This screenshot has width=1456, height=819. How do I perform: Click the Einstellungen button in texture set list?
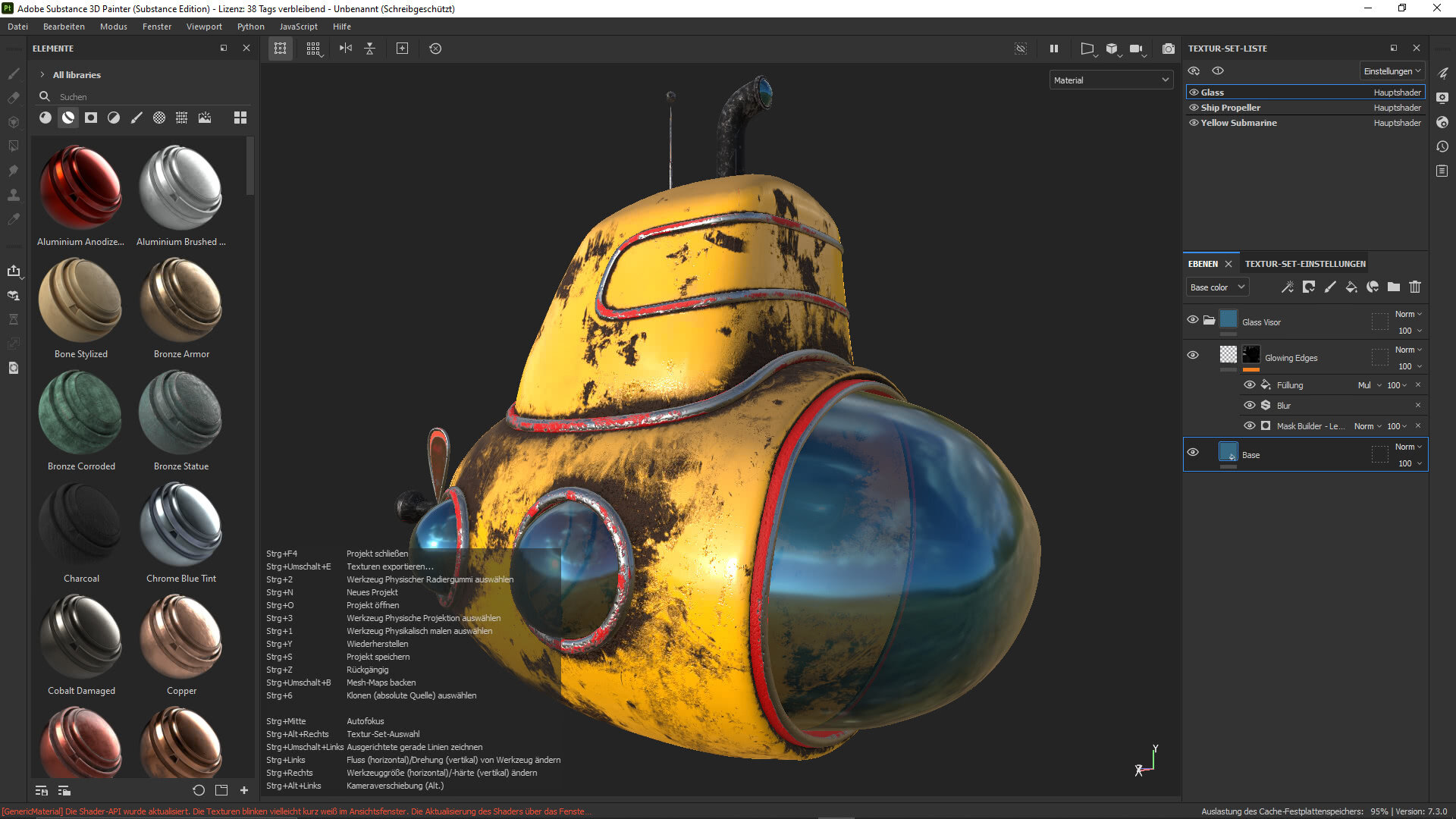(1392, 71)
